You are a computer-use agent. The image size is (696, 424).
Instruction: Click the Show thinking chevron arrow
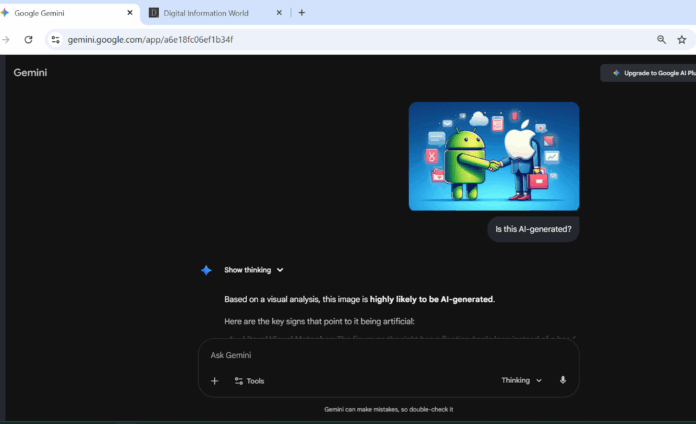point(280,270)
